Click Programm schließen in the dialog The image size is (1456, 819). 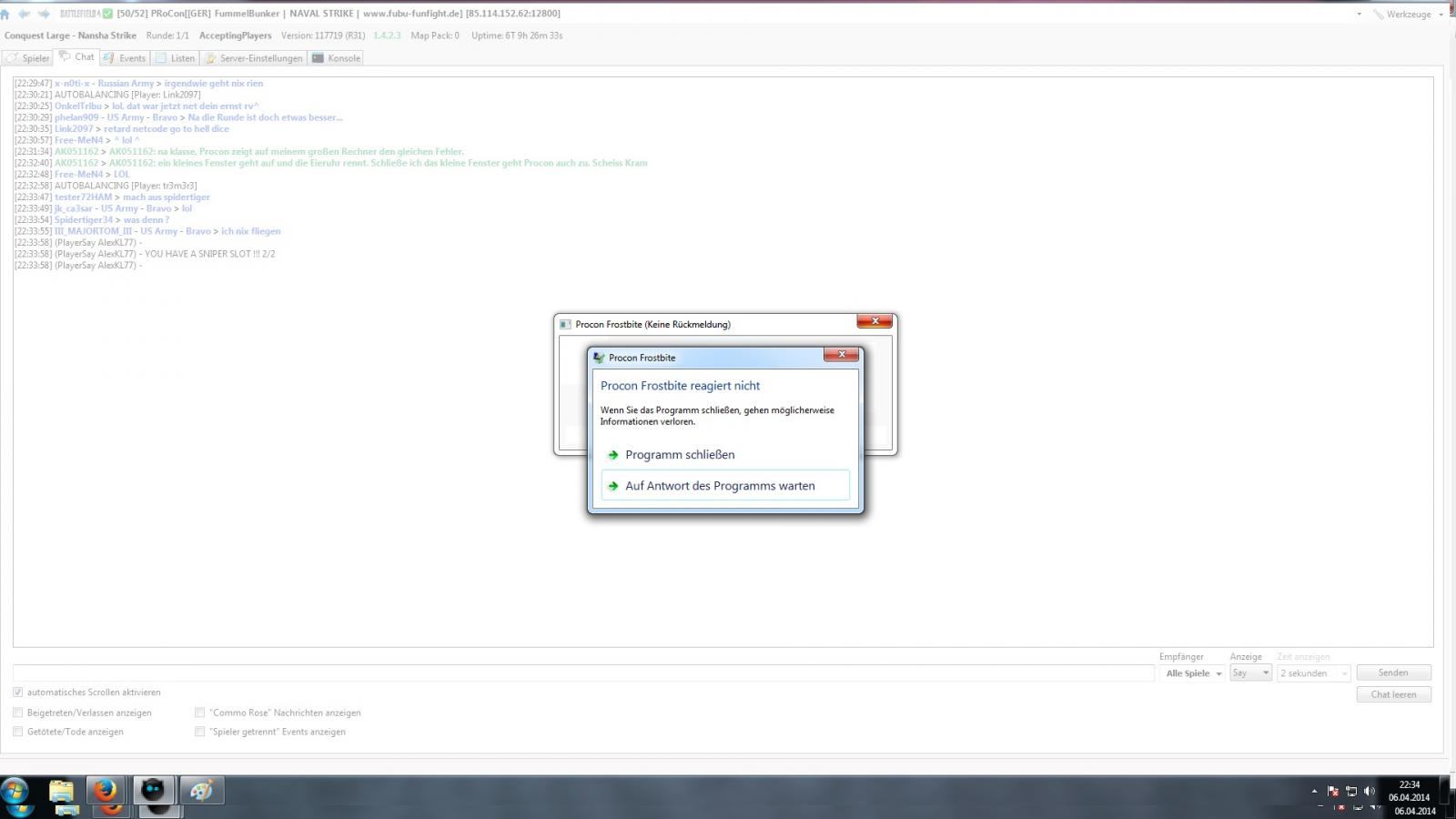(725, 455)
